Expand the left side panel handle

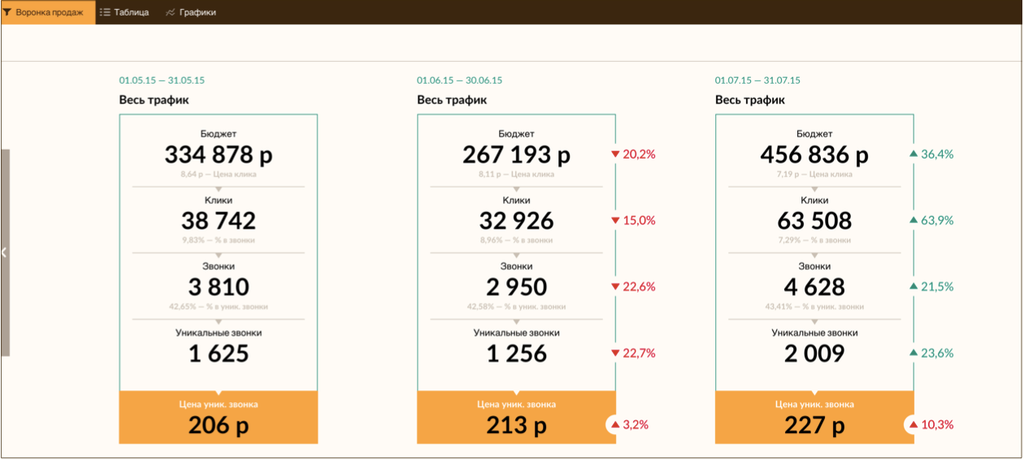tap(4, 253)
